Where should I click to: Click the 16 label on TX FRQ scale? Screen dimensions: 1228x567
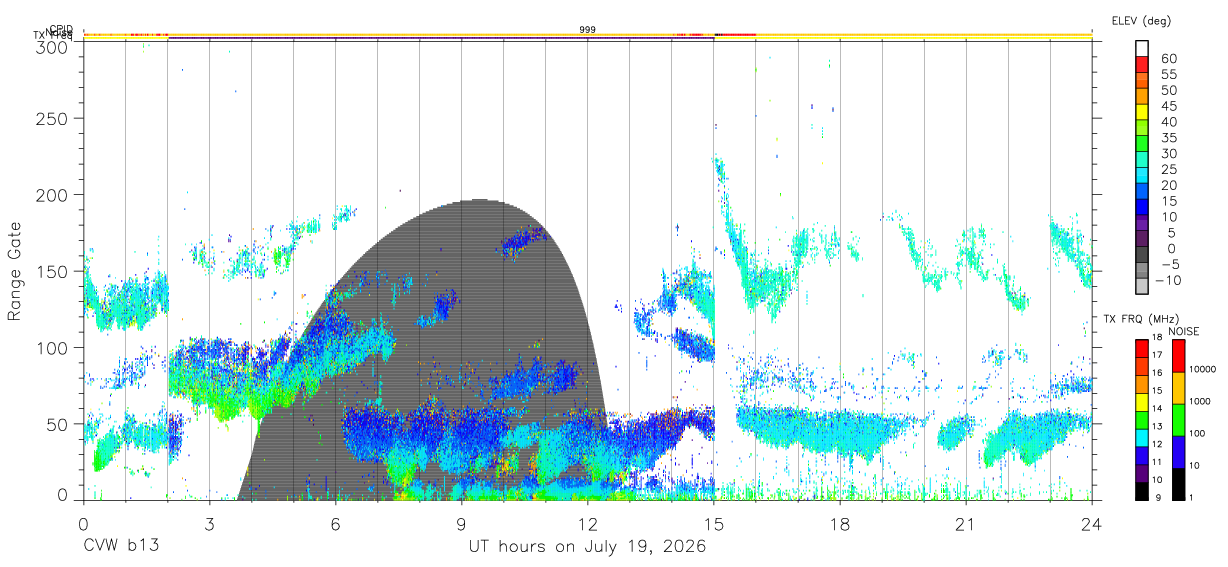click(1159, 373)
